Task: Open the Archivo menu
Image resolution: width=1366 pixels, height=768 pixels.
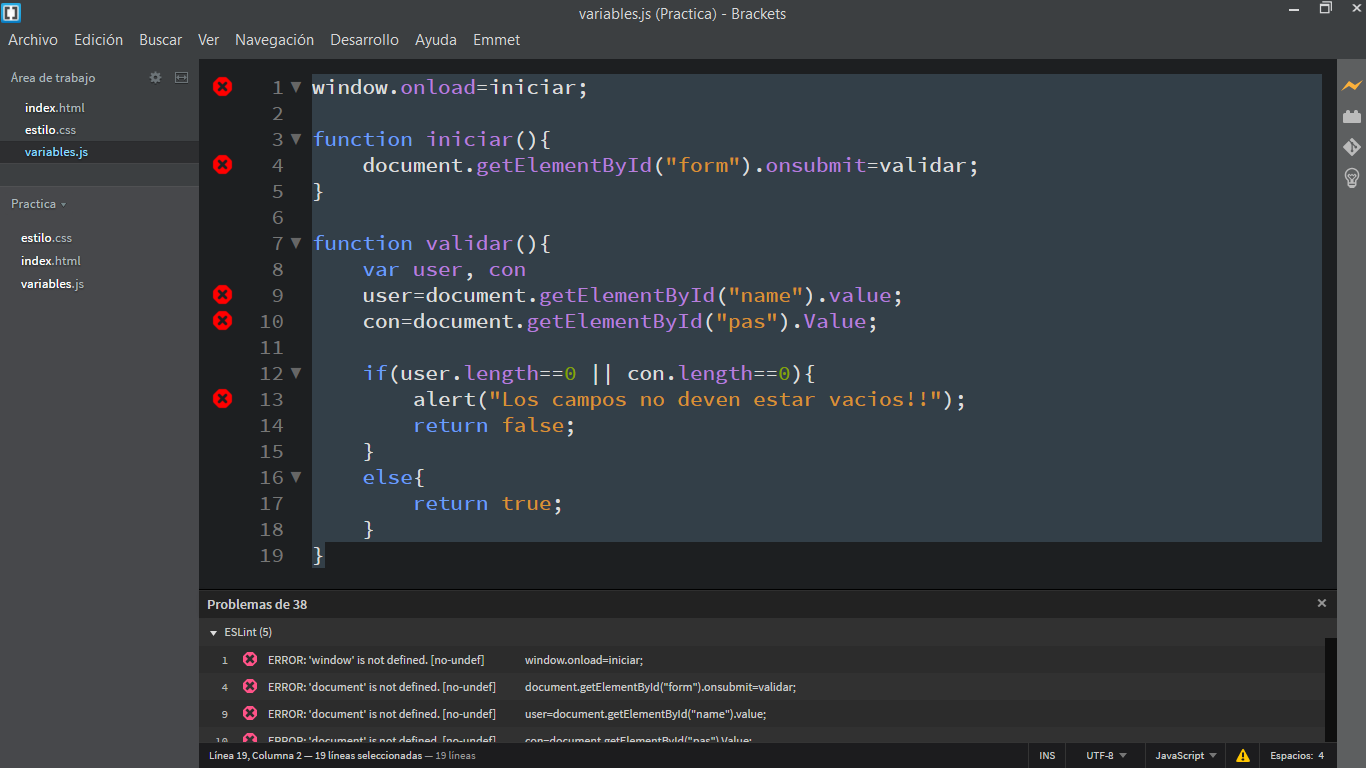Action: [x=33, y=40]
